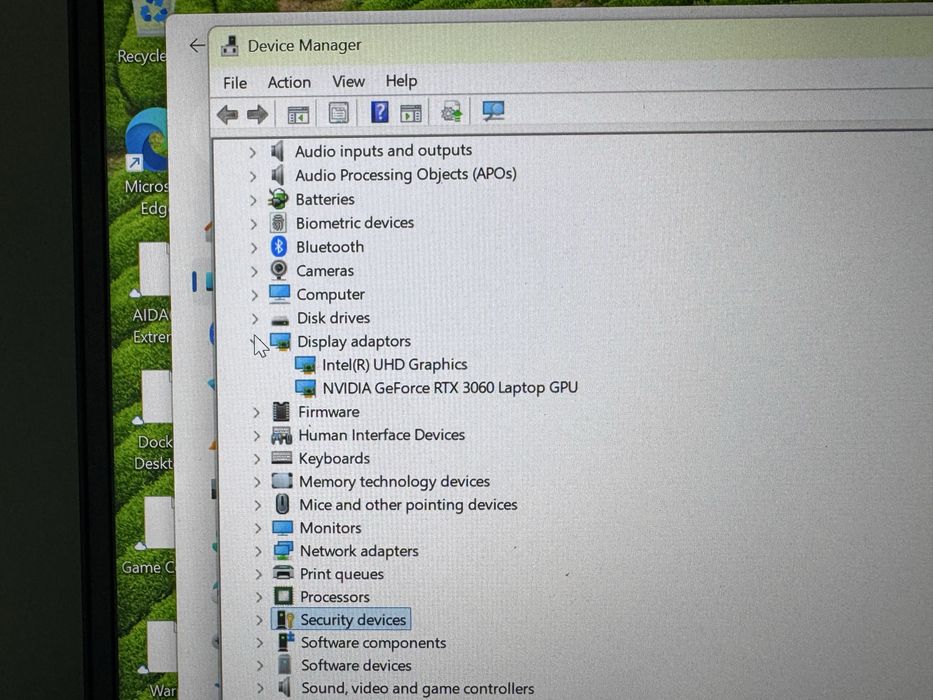Click the Display adaptors icon
Image resolution: width=933 pixels, height=700 pixels.
click(280, 341)
